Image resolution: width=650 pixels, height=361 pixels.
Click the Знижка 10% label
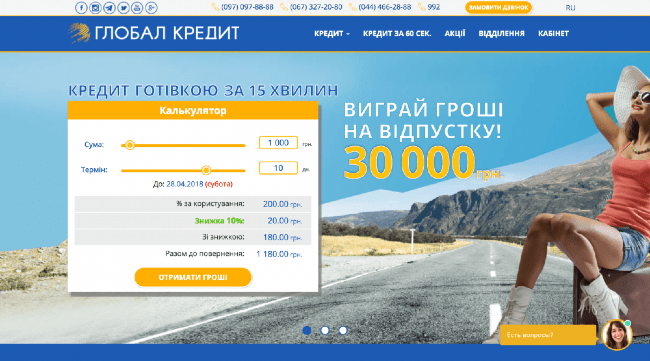219,221
